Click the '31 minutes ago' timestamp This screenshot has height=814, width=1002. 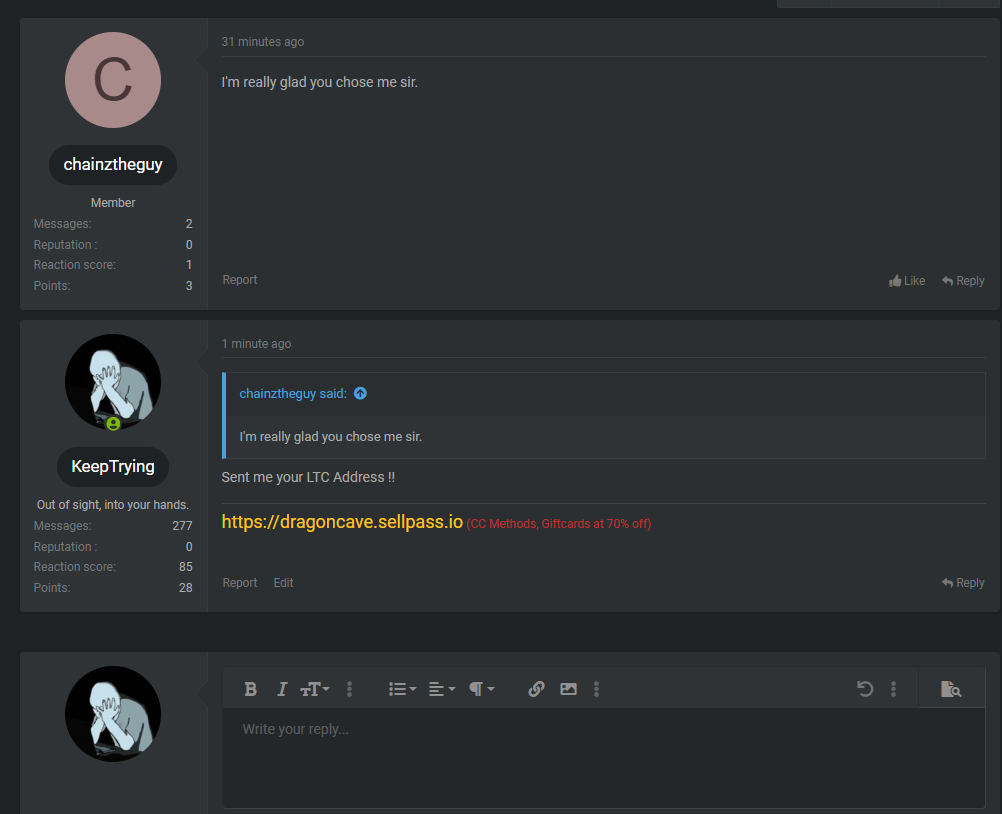pos(263,42)
